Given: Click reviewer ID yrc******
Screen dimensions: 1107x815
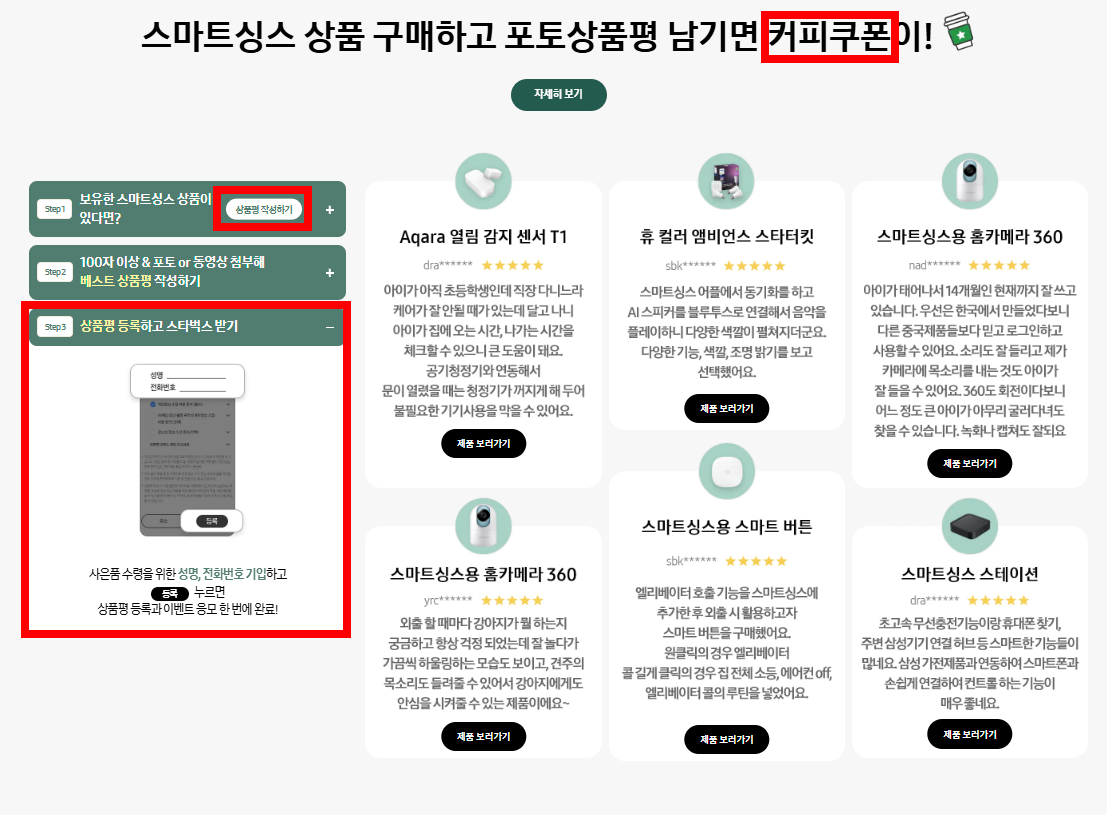Looking at the screenshot, I should pyautogui.click(x=448, y=600).
